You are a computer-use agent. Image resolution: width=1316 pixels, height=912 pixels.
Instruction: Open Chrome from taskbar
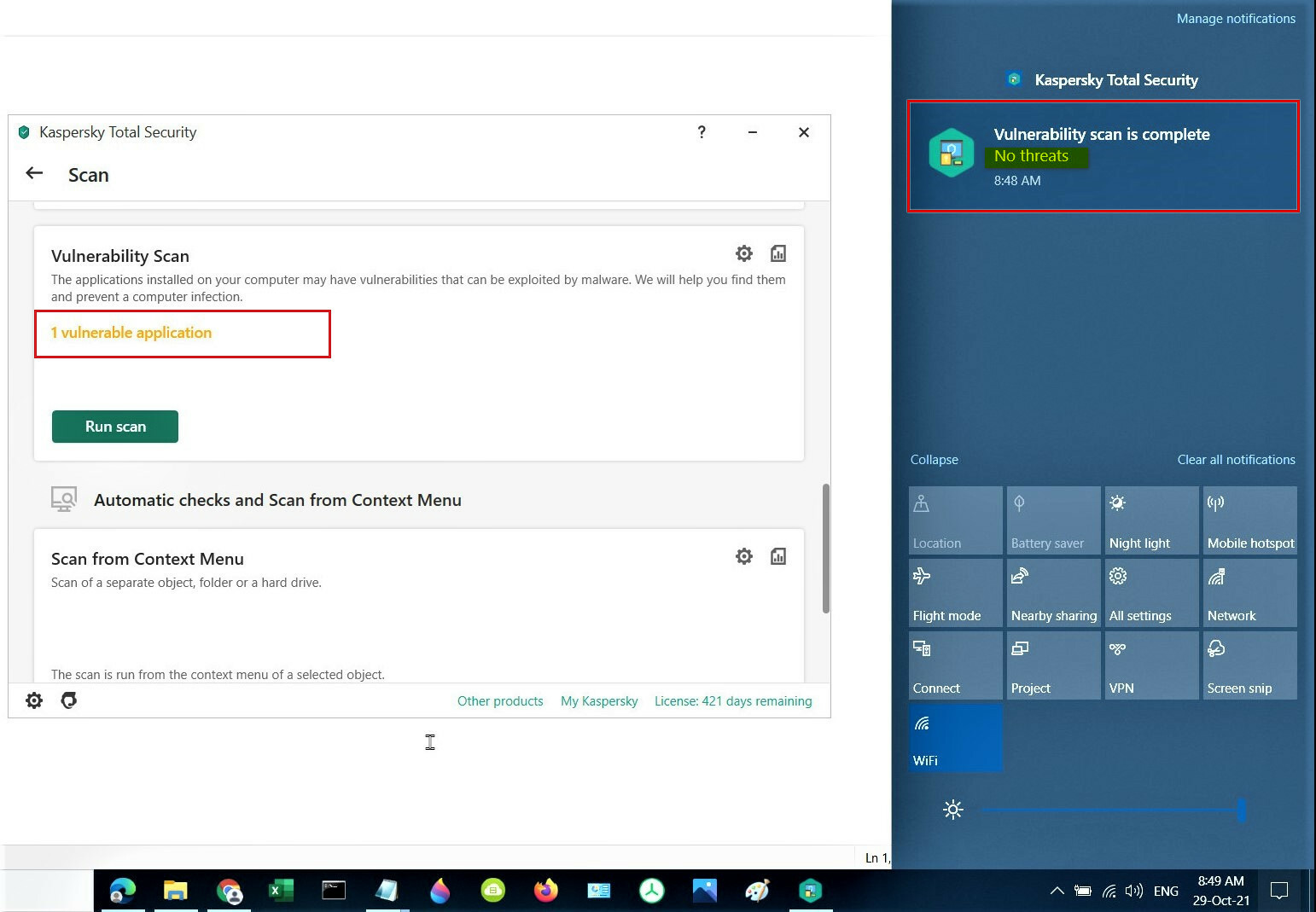click(x=229, y=891)
